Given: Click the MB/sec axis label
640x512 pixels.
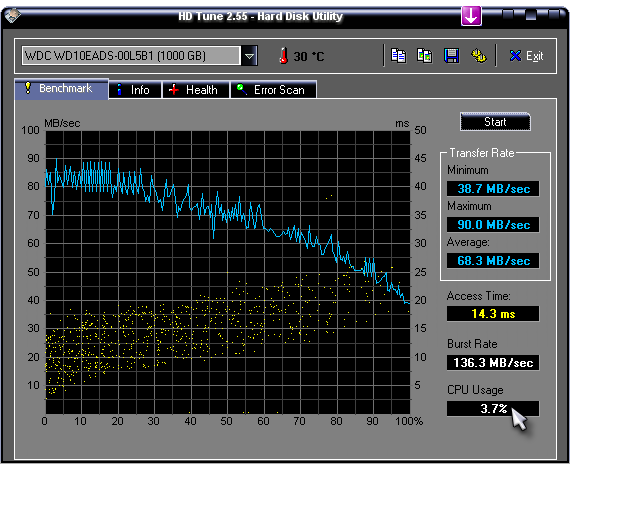Looking at the screenshot, I should pos(62,123).
